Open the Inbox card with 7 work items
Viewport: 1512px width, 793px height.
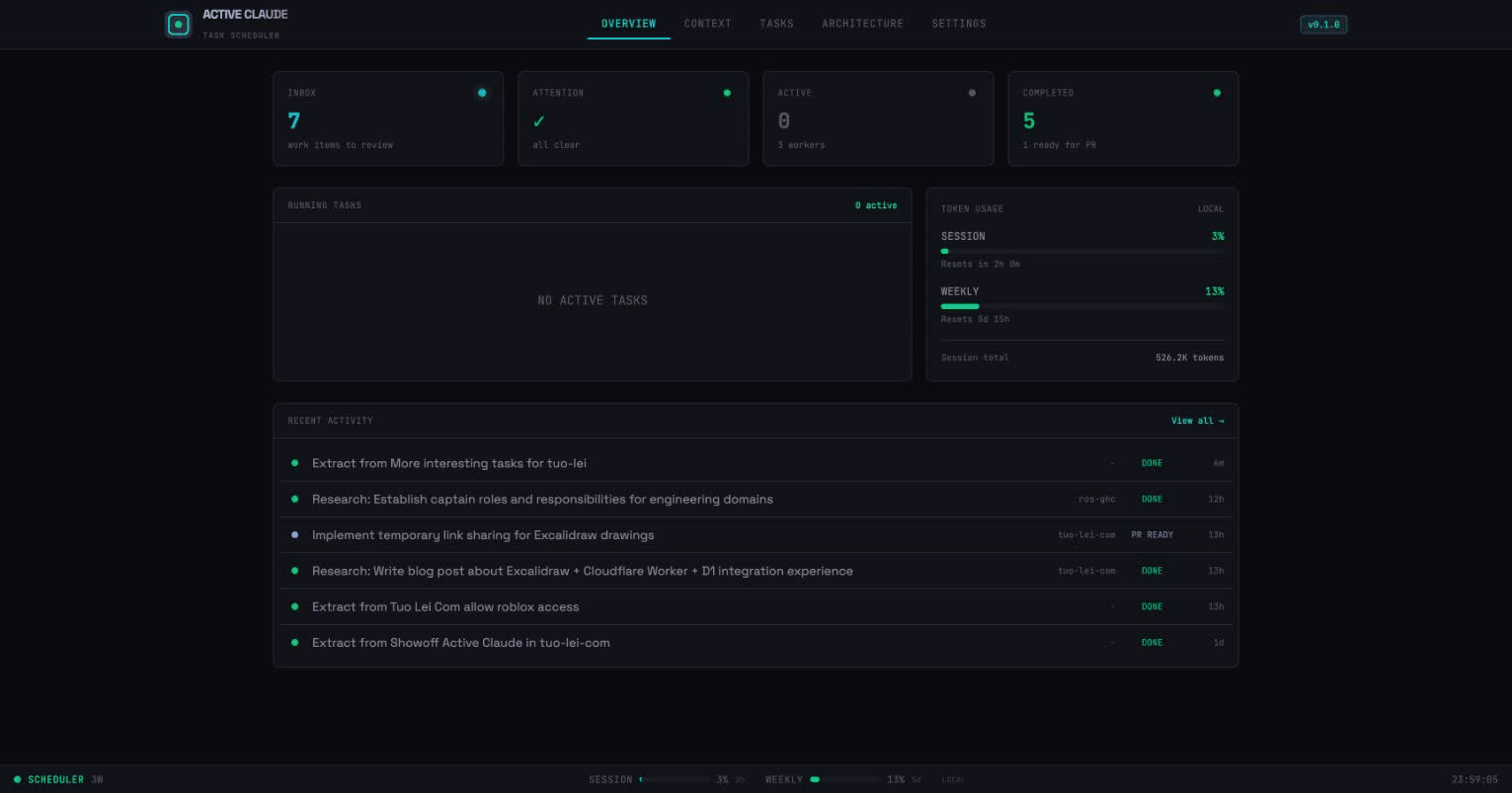(x=387, y=119)
